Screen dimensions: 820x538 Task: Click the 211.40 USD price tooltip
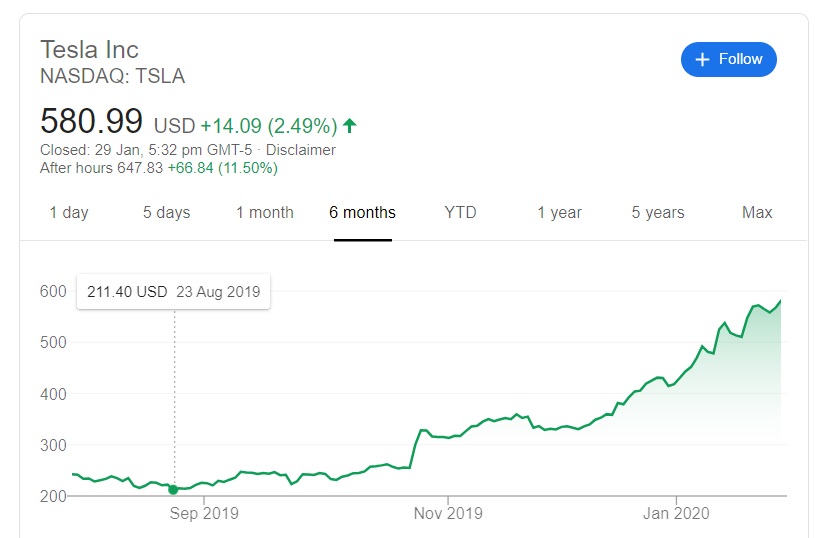pyautogui.click(x=173, y=292)
